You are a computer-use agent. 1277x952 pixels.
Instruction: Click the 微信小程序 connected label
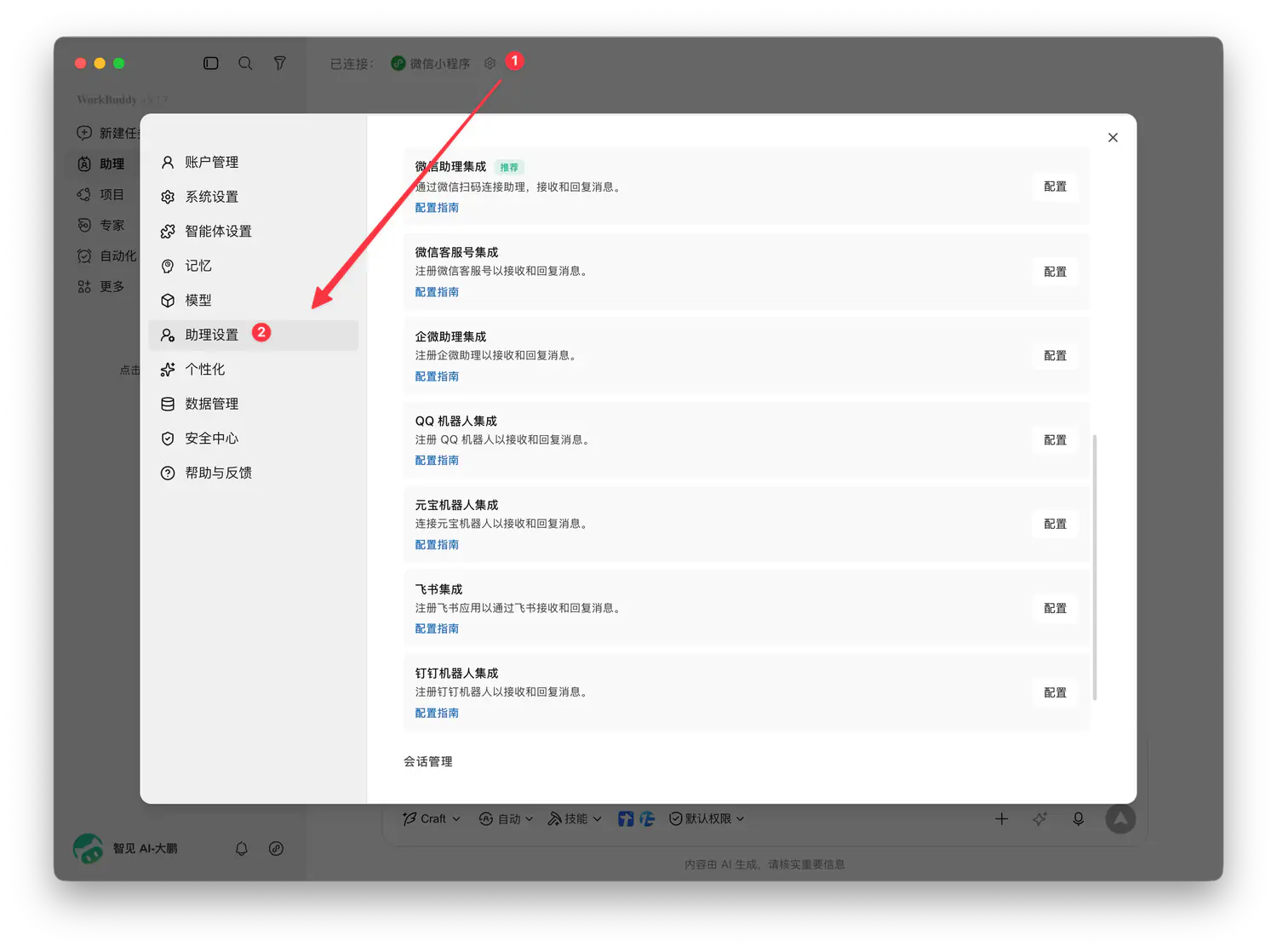439,63
